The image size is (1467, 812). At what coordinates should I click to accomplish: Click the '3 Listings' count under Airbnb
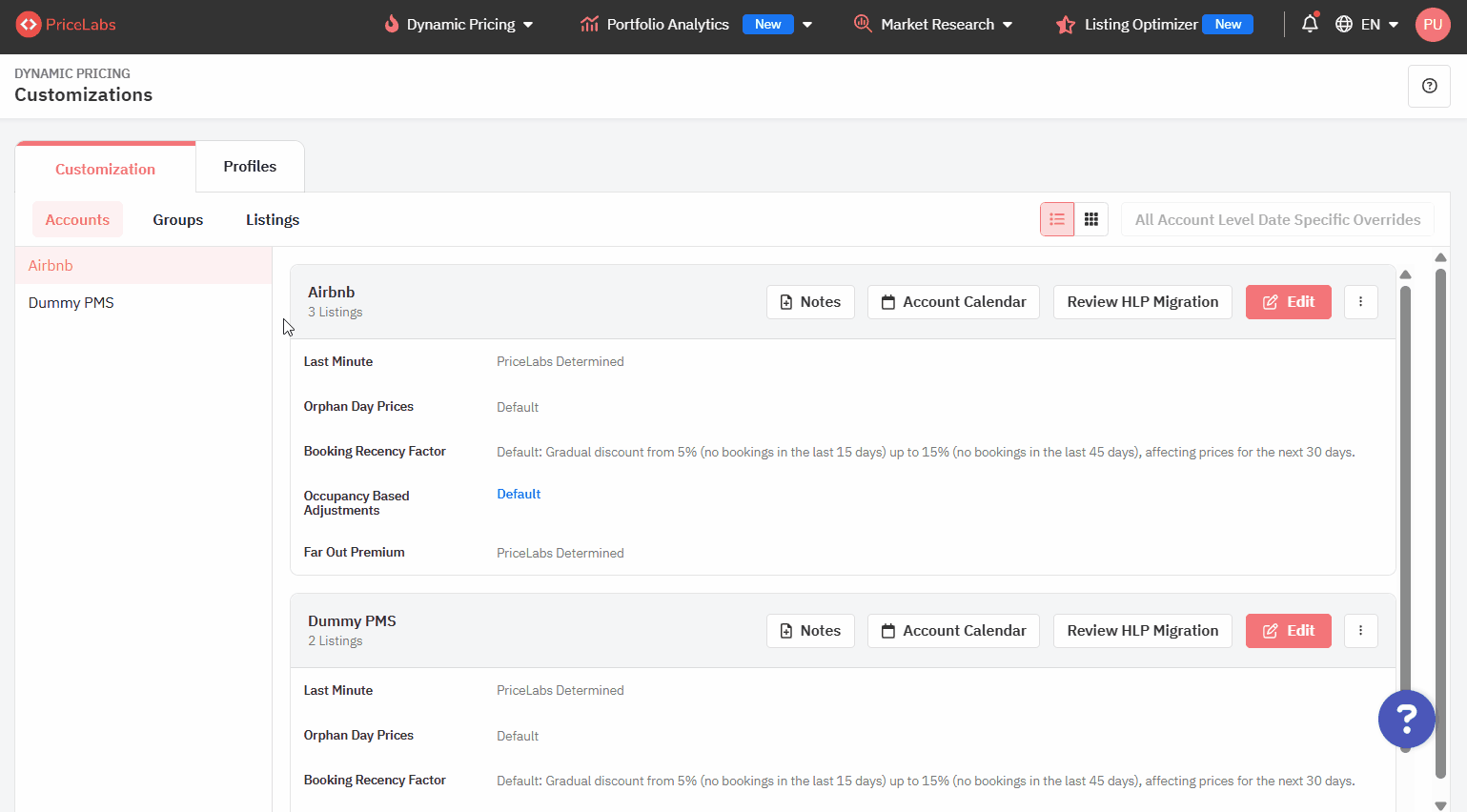point(336,313)
